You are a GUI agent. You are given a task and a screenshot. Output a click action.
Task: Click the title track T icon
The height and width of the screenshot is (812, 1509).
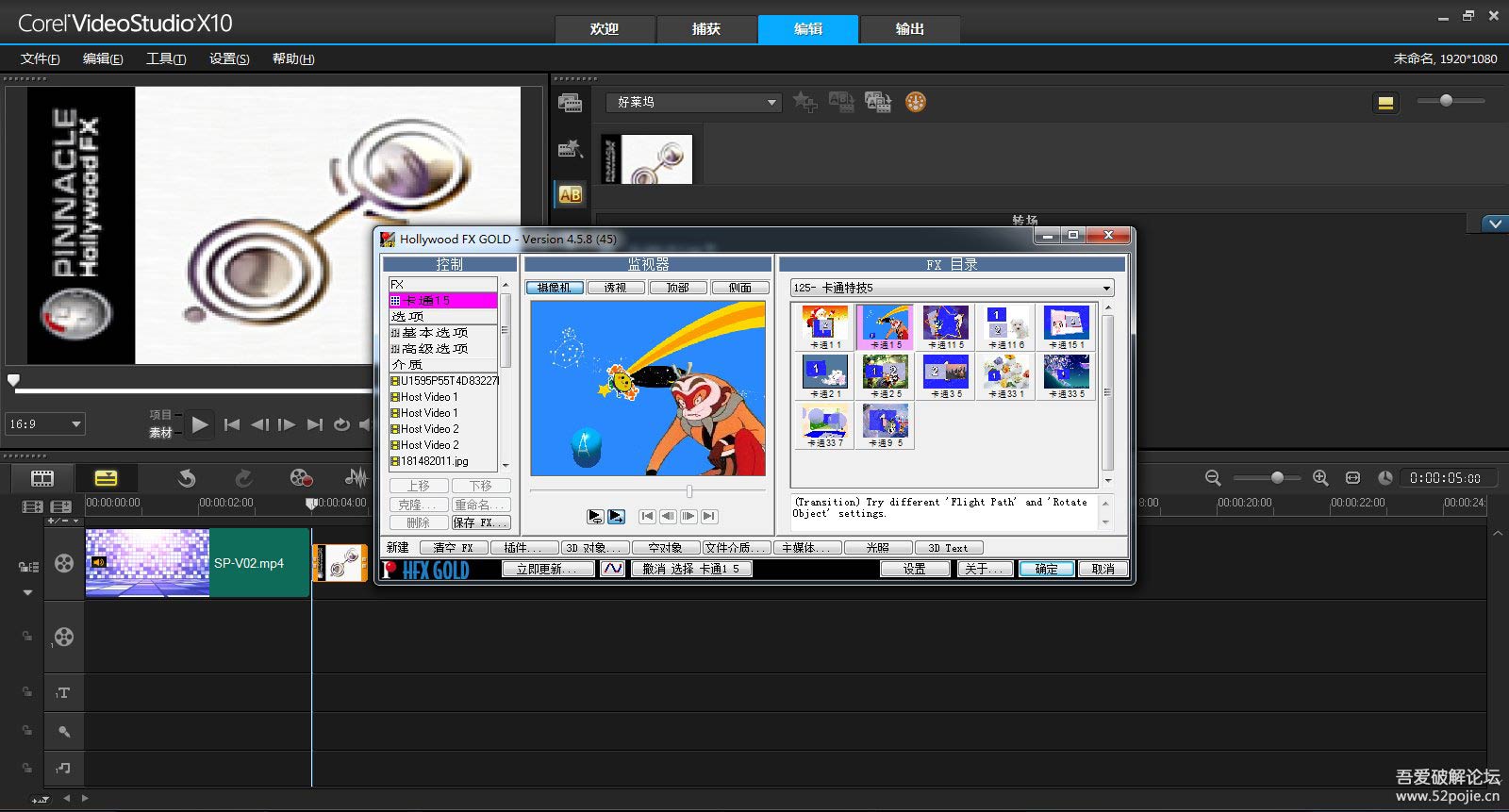point(64,693)
